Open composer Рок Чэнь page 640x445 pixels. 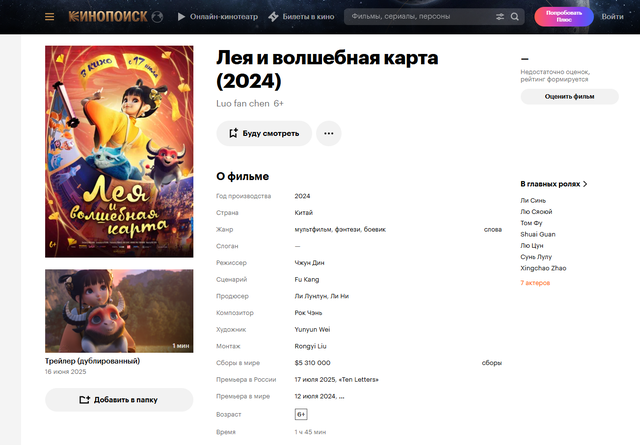(x=308, y=313)
